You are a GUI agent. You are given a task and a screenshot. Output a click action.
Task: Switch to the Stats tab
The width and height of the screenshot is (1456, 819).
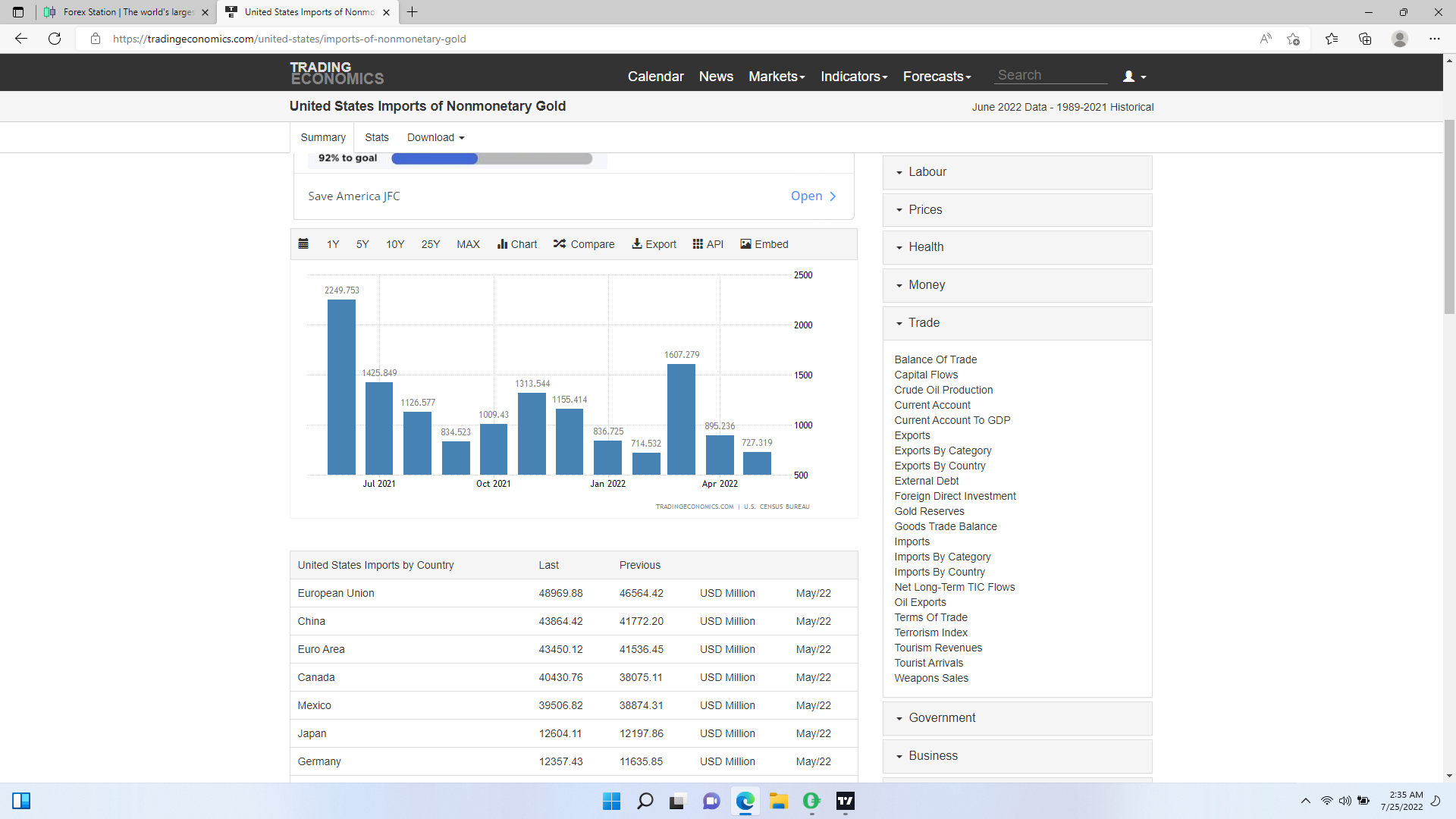point(376,137)
